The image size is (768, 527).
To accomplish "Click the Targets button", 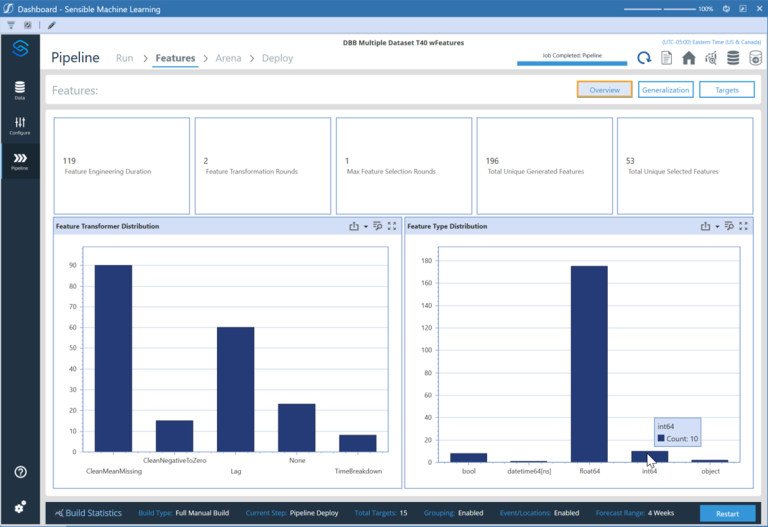I will pos(727,90).
